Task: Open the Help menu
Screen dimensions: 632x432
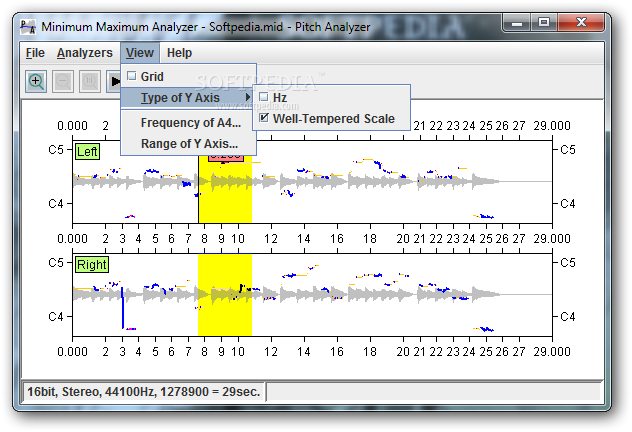Action: click(x=179, y=53)
